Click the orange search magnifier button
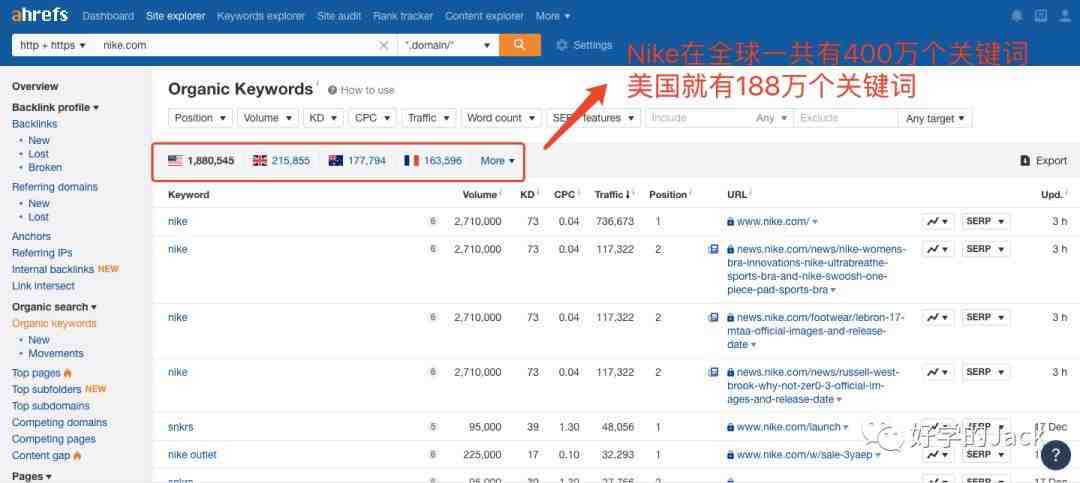1080x483 pixels. tap(519, 45)
